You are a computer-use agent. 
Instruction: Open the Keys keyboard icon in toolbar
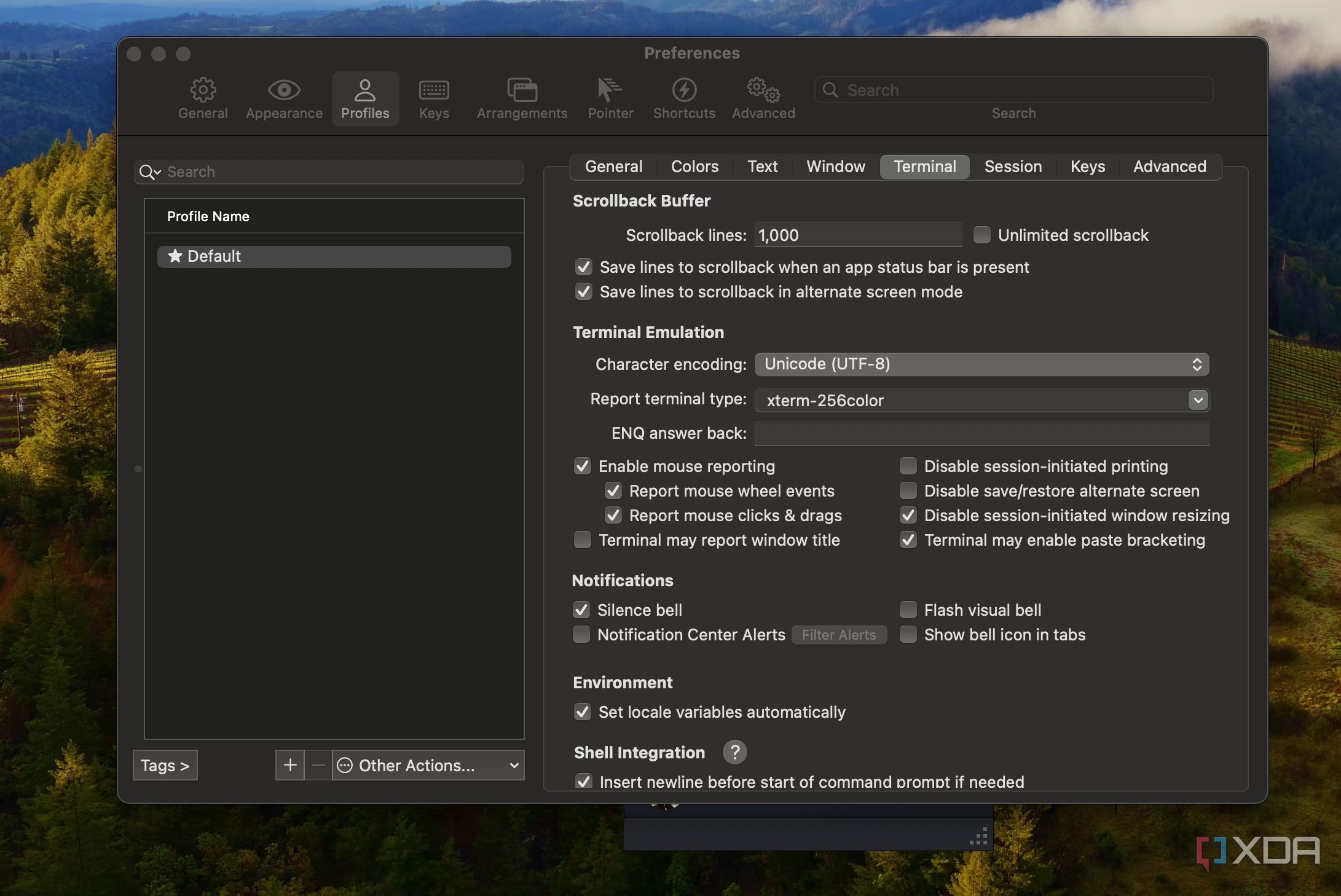434,90
